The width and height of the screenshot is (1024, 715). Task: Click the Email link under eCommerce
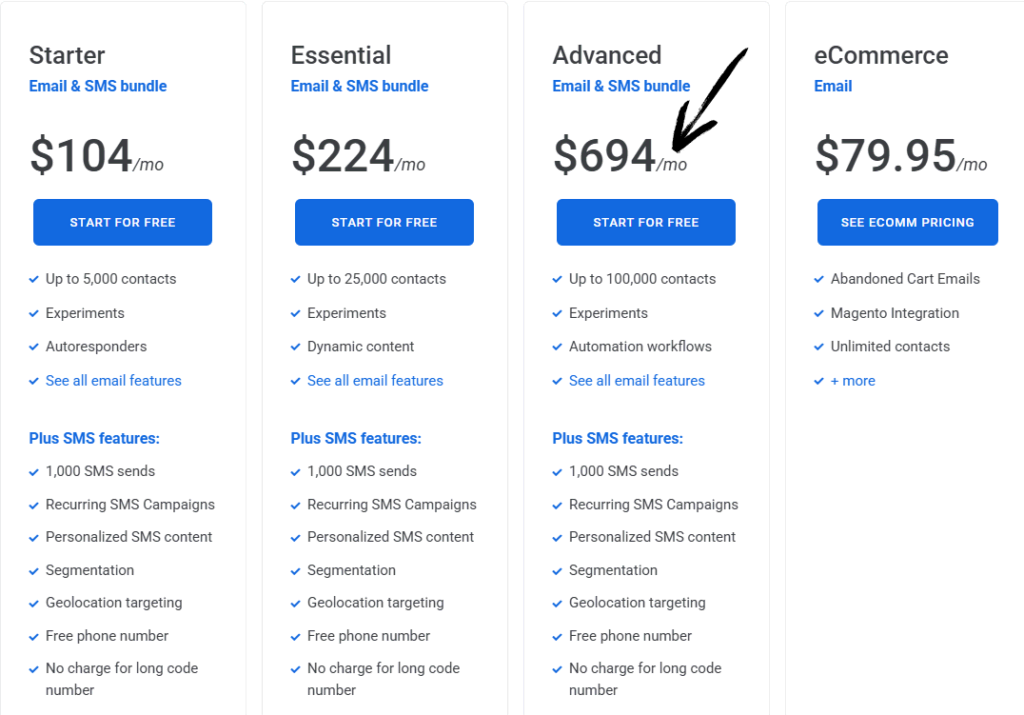833,86
